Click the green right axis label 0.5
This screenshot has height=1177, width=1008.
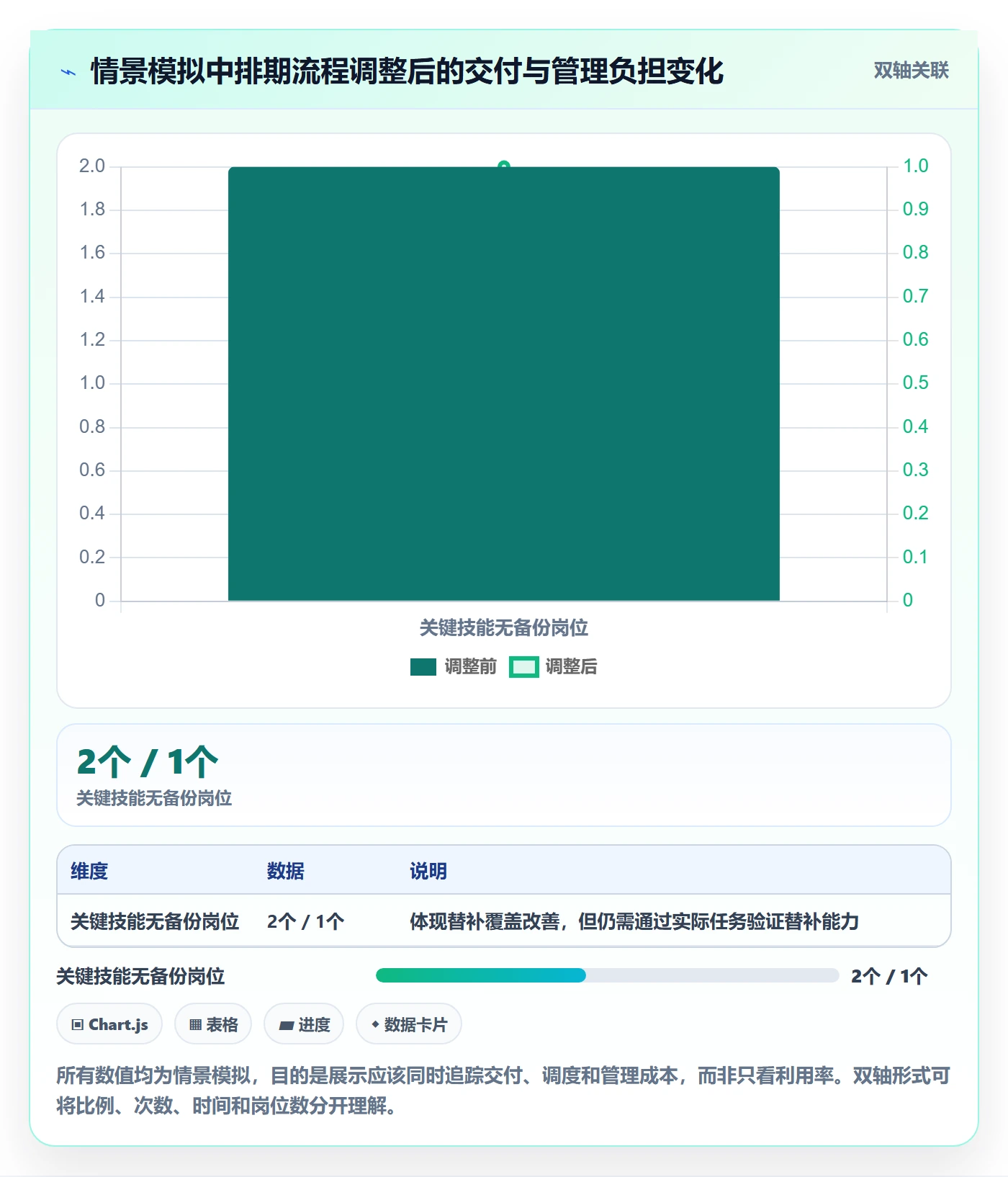click(x=916, y=383)
